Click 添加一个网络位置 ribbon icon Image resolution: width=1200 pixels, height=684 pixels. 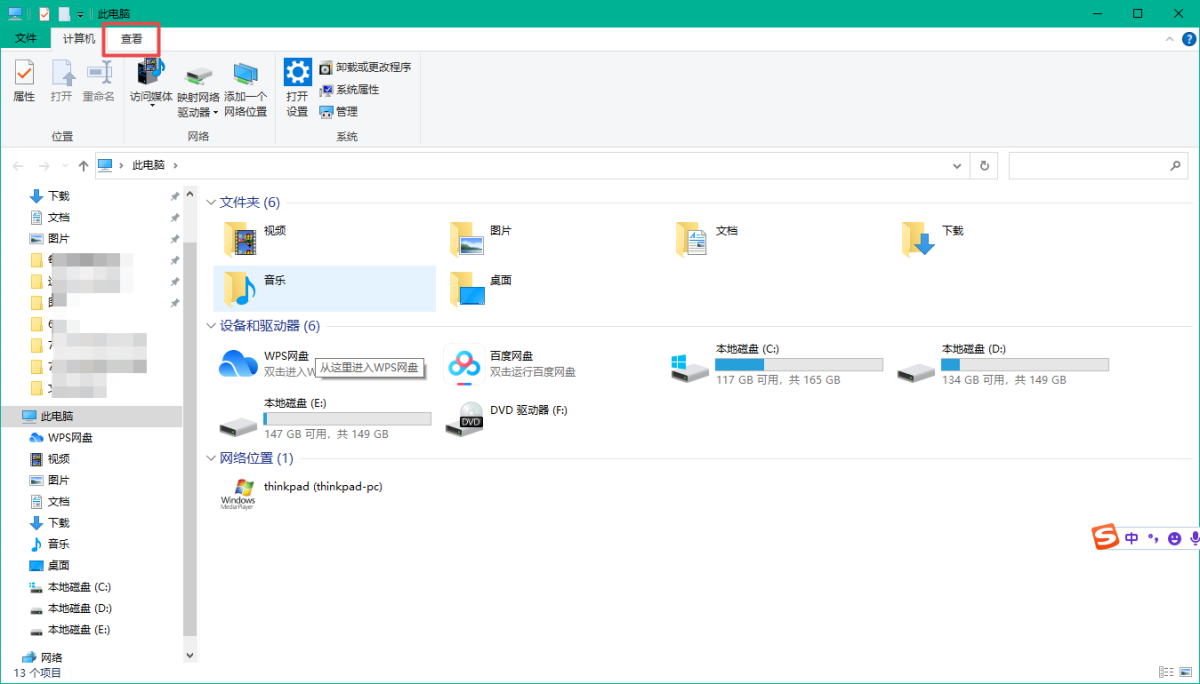pos(245,88)
